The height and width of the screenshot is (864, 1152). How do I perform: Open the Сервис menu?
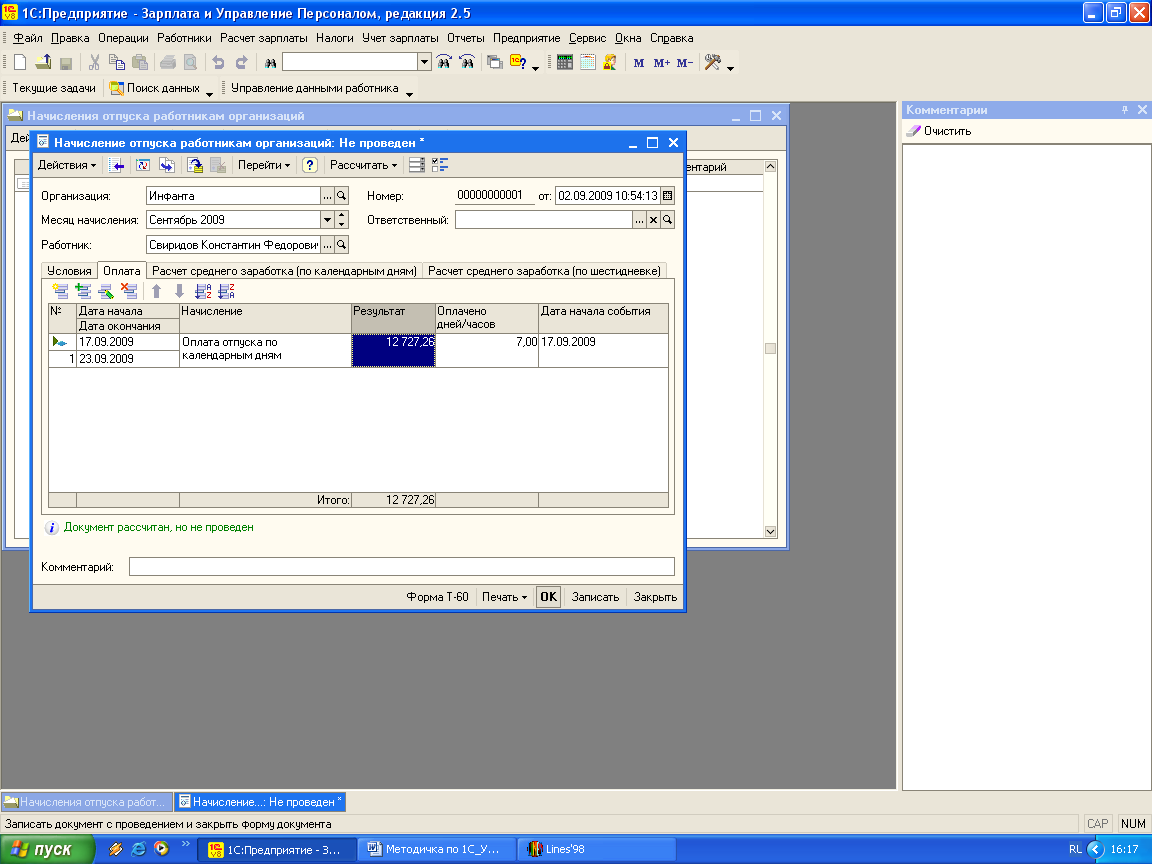click(x=587, y=38)
